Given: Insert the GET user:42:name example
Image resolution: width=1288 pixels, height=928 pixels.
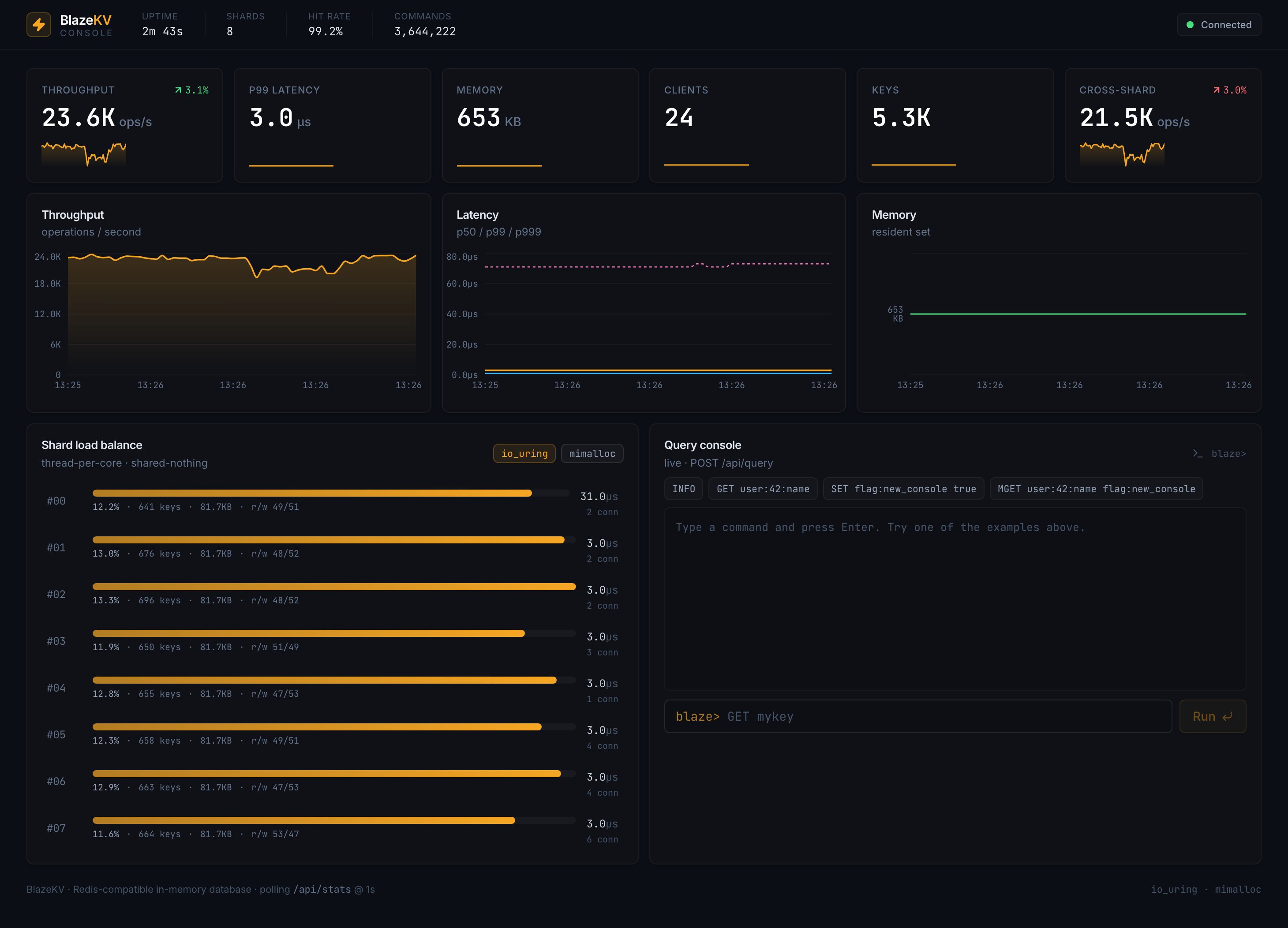Looking at the screenshot, I should 763,489.
